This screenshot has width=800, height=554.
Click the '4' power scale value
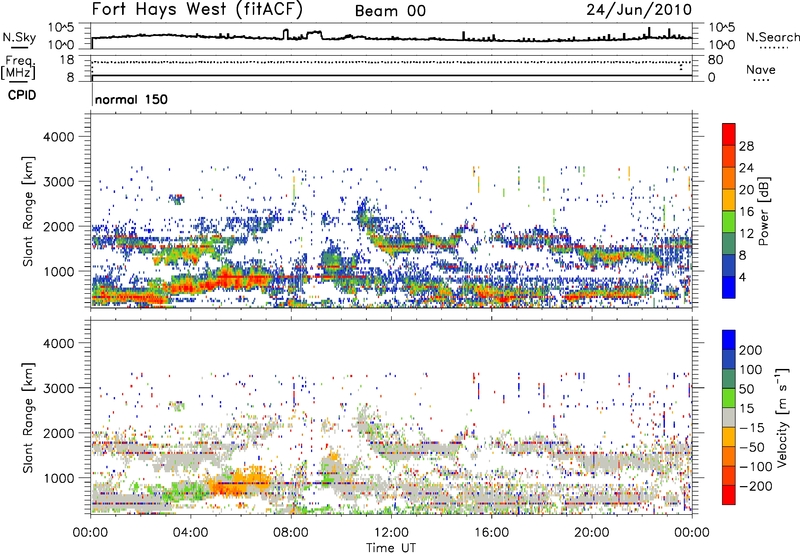[742, 278]
